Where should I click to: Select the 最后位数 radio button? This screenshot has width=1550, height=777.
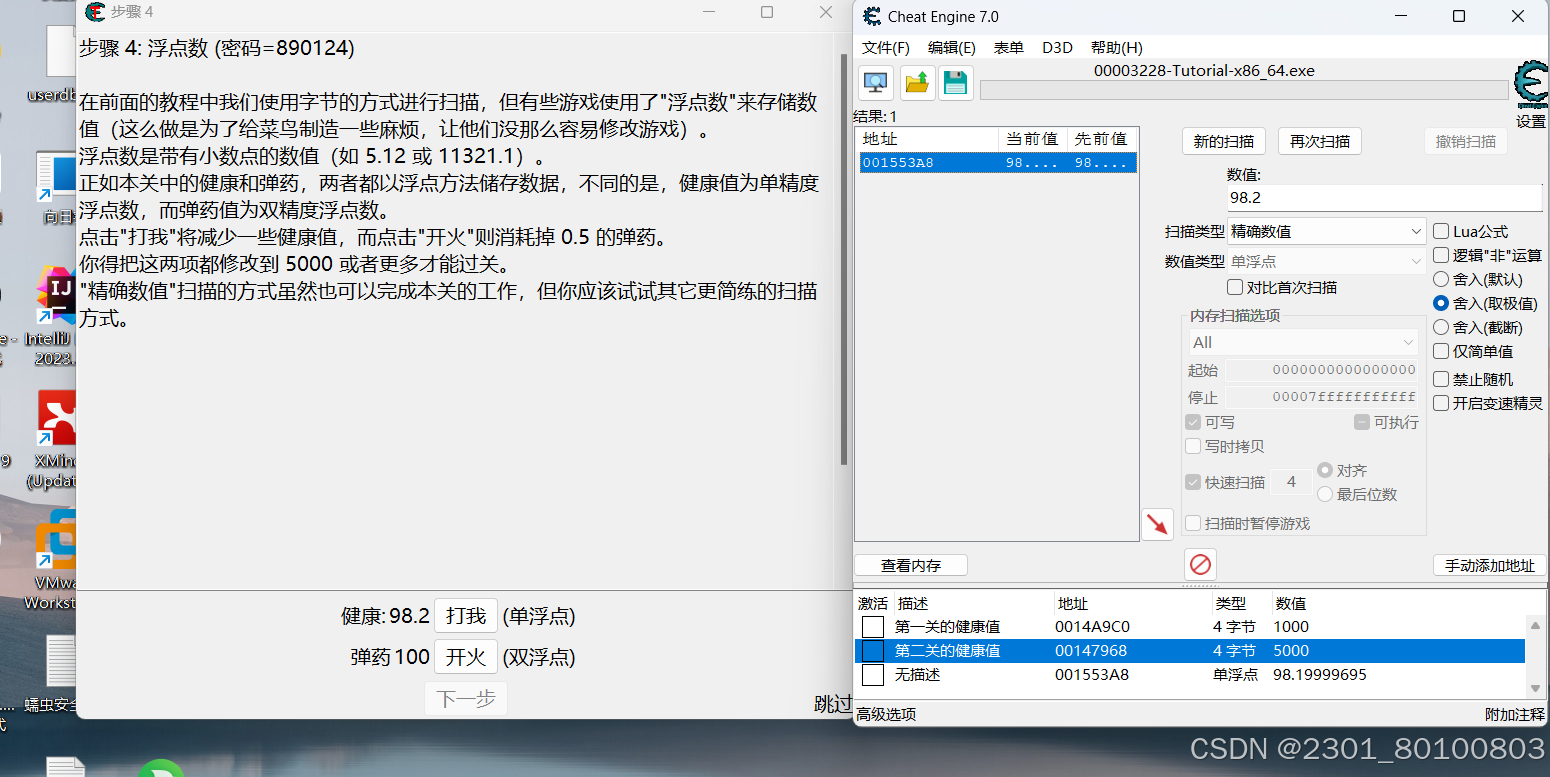pos(1325,494)
